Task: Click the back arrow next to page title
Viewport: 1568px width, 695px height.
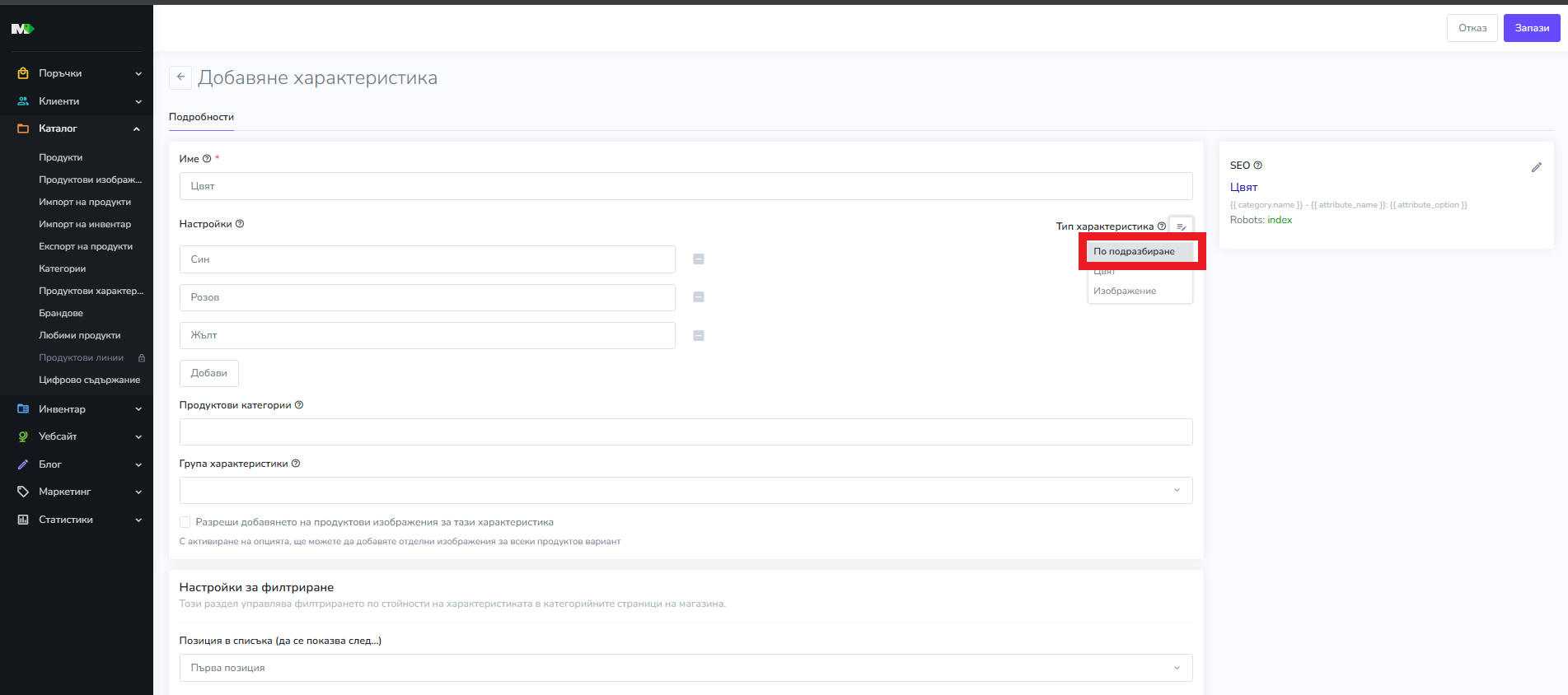Action: point(180,77)
